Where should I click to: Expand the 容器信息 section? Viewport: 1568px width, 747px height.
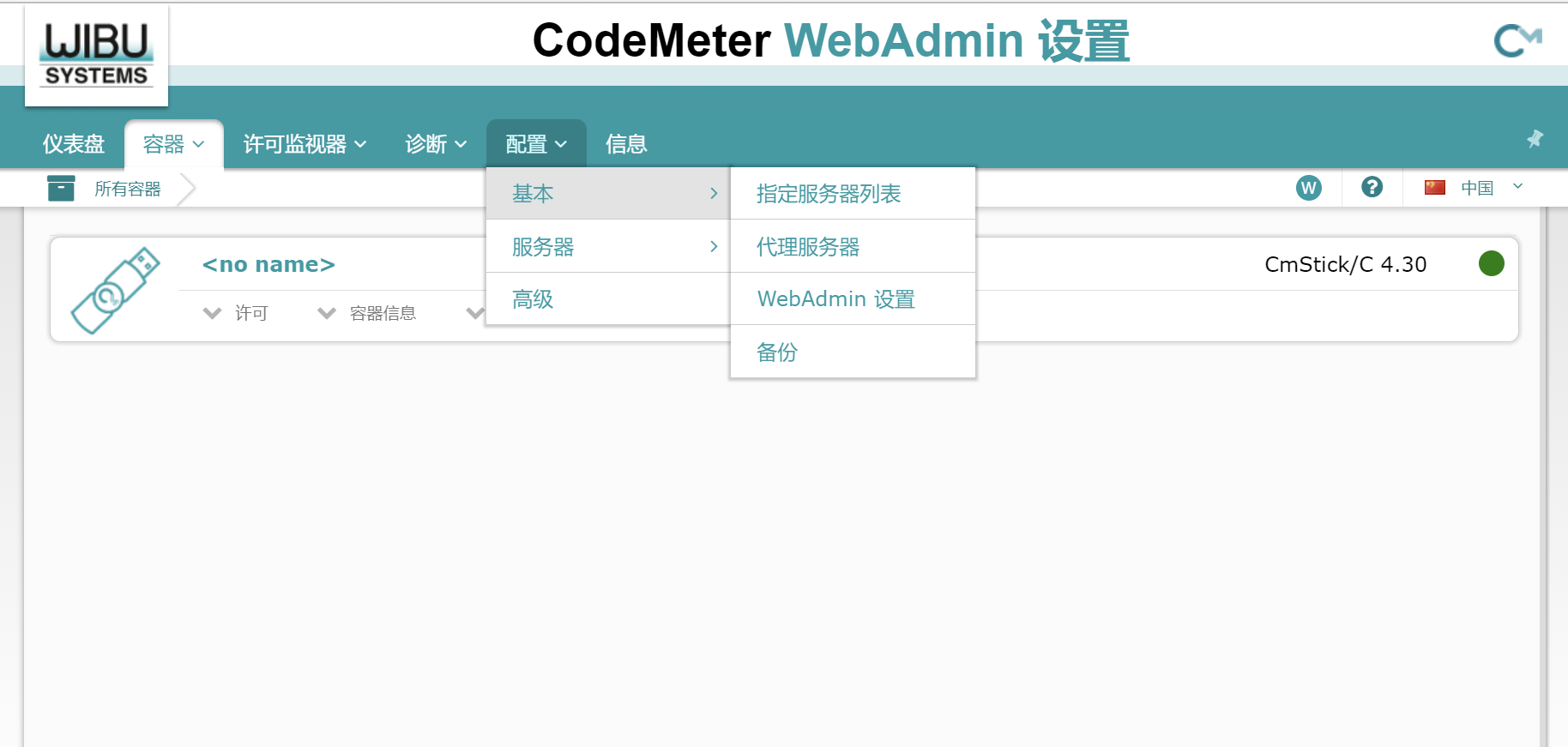pos(367,313)
